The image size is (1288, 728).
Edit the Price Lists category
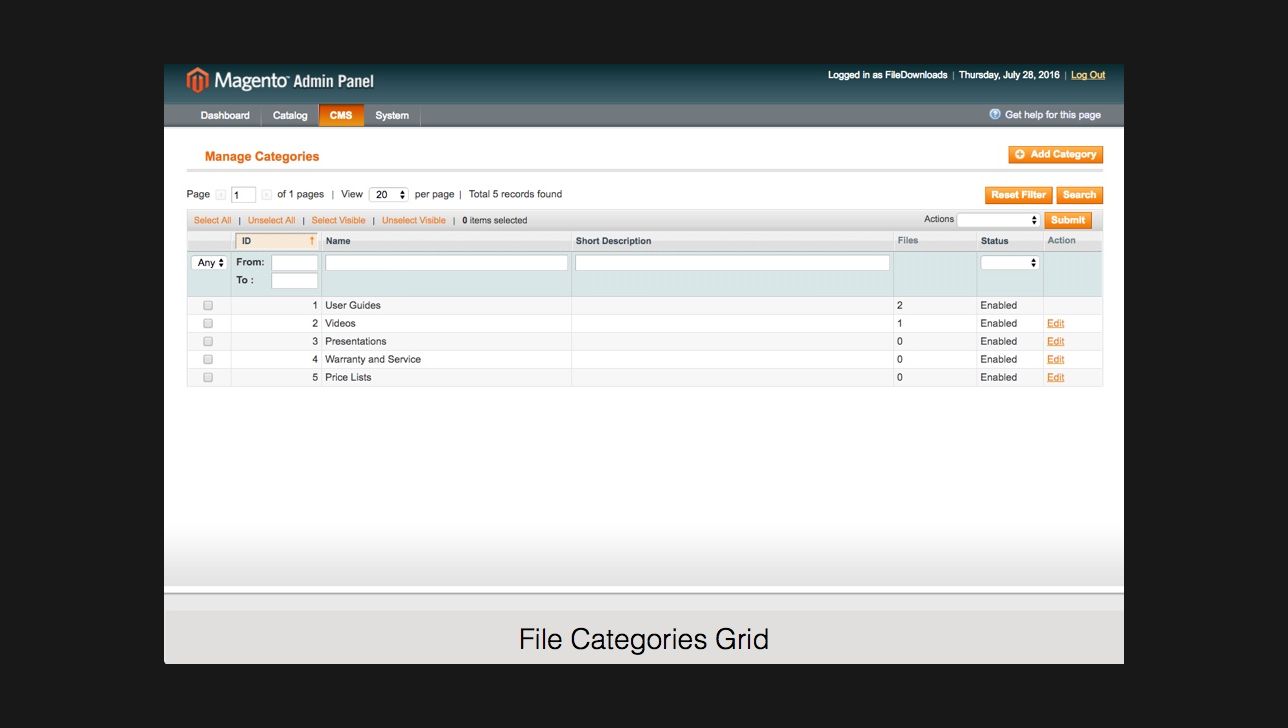1055,377
